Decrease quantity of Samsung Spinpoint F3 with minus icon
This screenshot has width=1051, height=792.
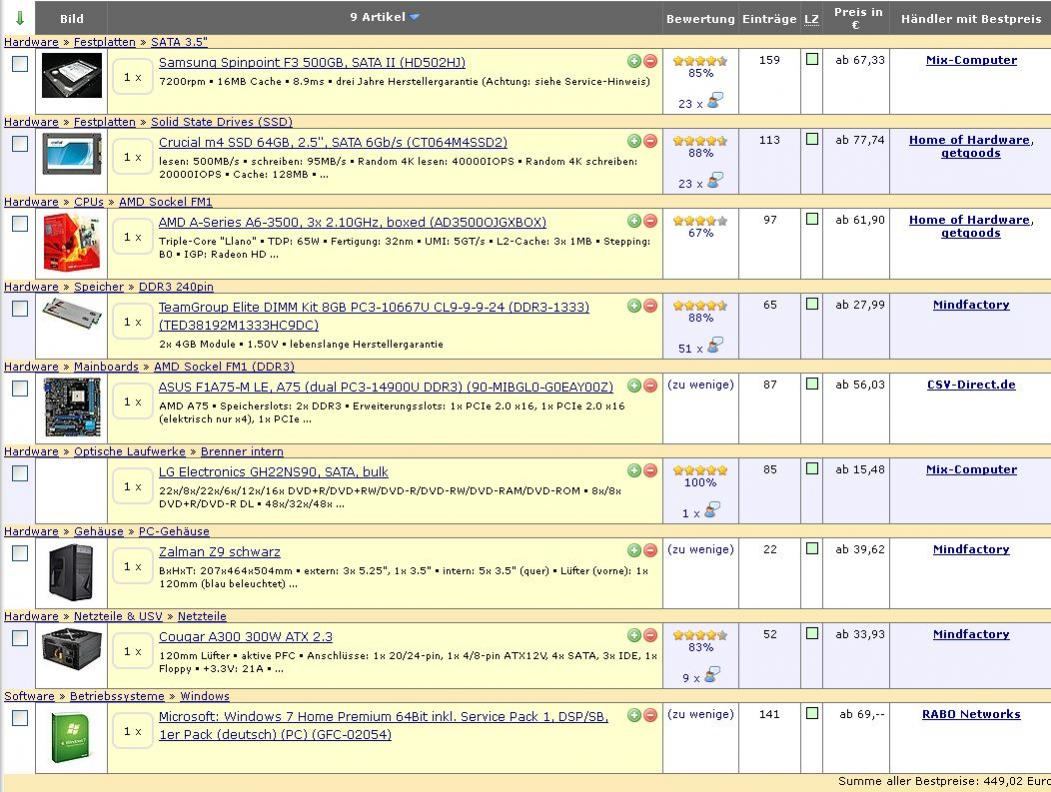[650, 62]
